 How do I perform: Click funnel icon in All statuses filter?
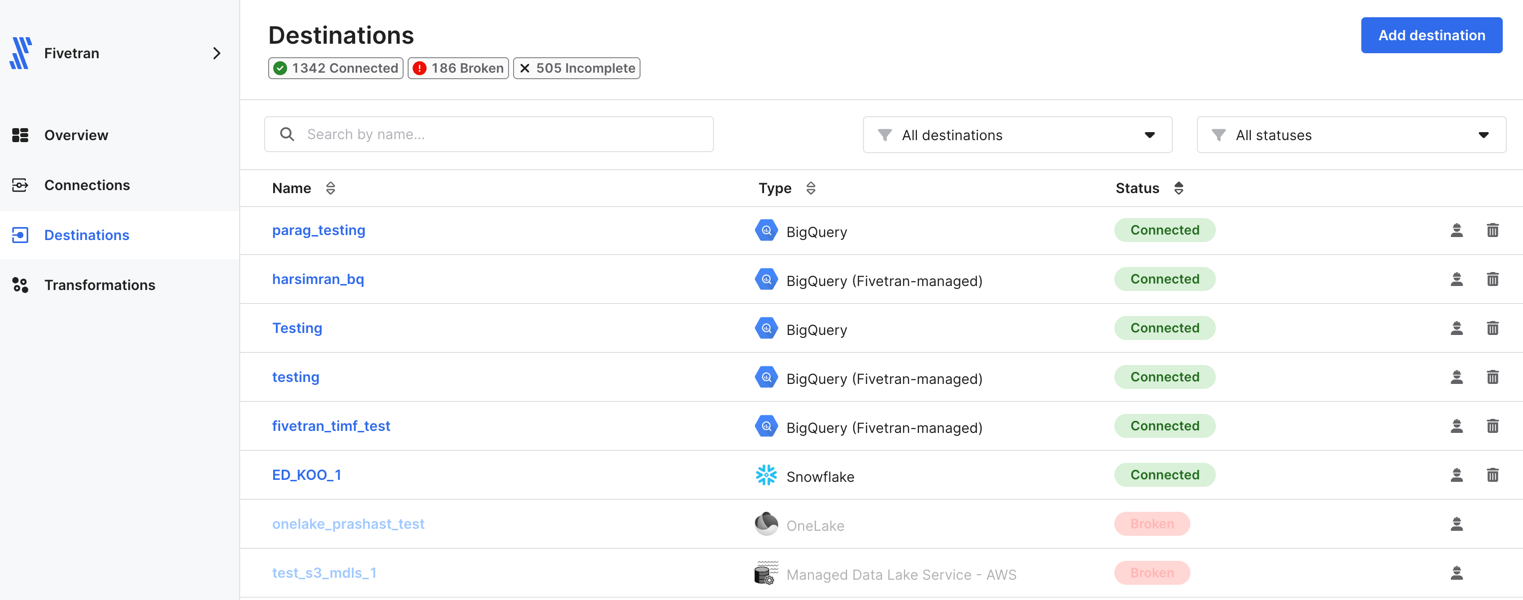click(1218, 135)
